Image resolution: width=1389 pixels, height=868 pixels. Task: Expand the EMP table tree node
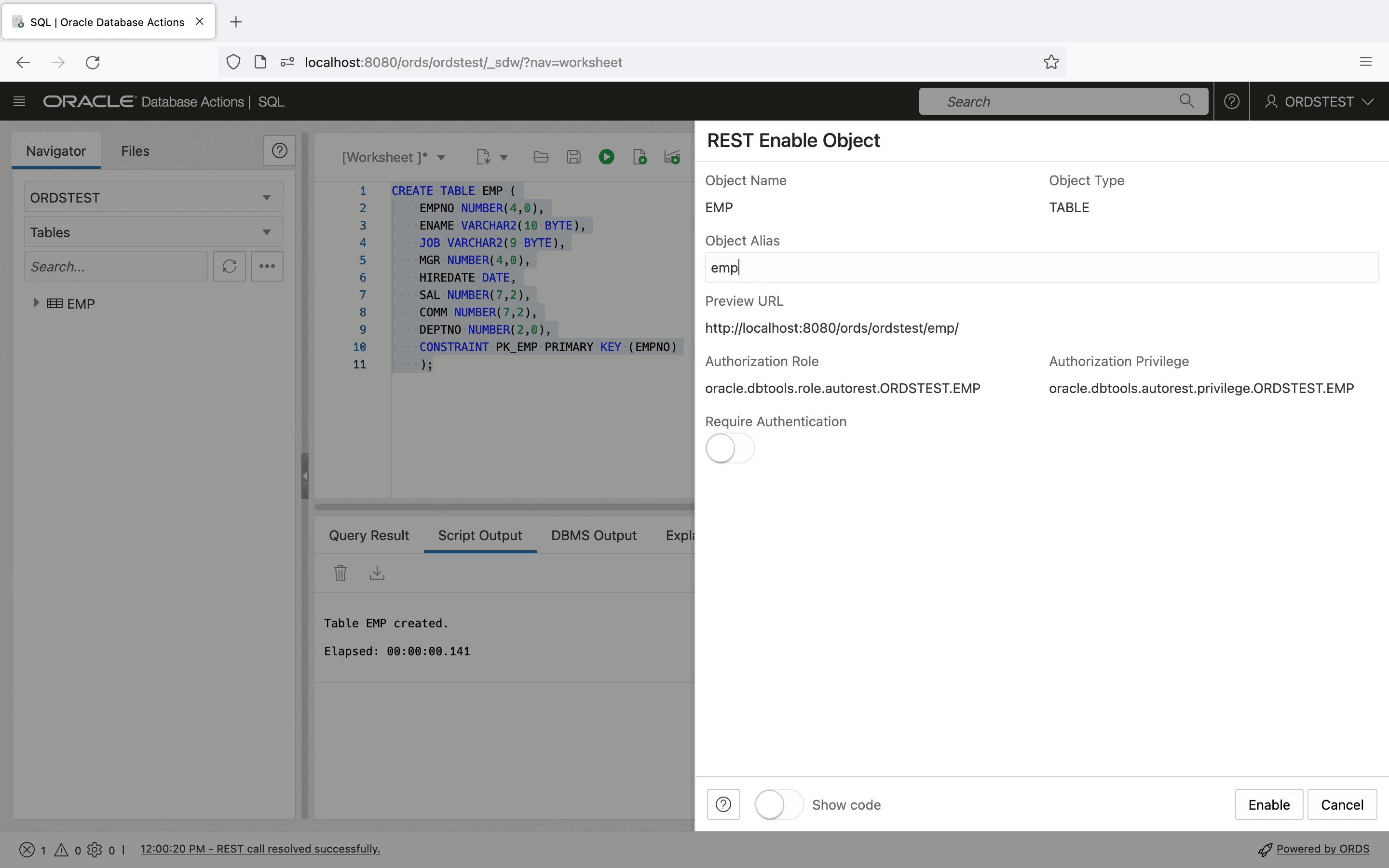click(36, 302)
